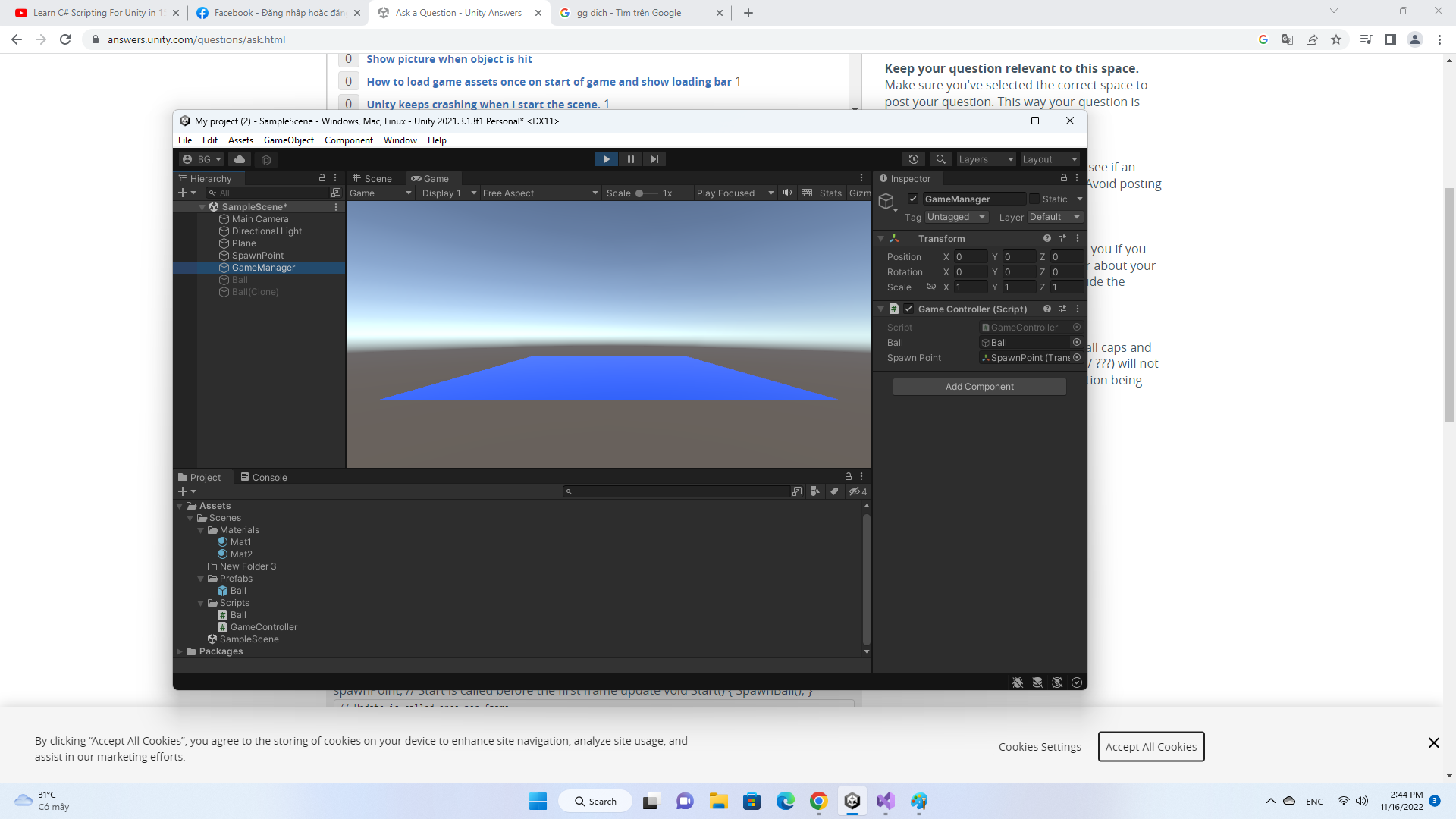Viewport: 1456px width, 819px height.
Task: Click the Pause button in Unity toolbar
Action: pos(630,159)
